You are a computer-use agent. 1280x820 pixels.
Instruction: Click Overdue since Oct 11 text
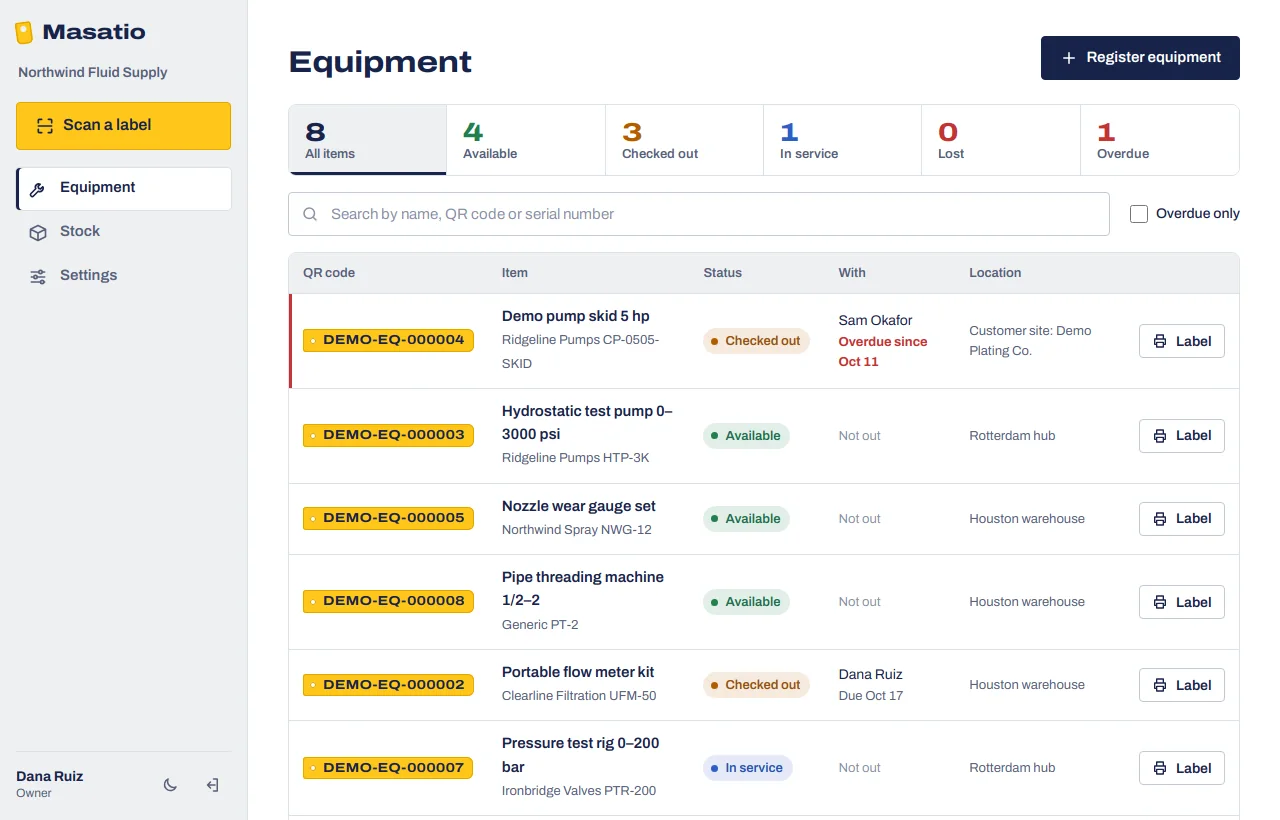883,352
